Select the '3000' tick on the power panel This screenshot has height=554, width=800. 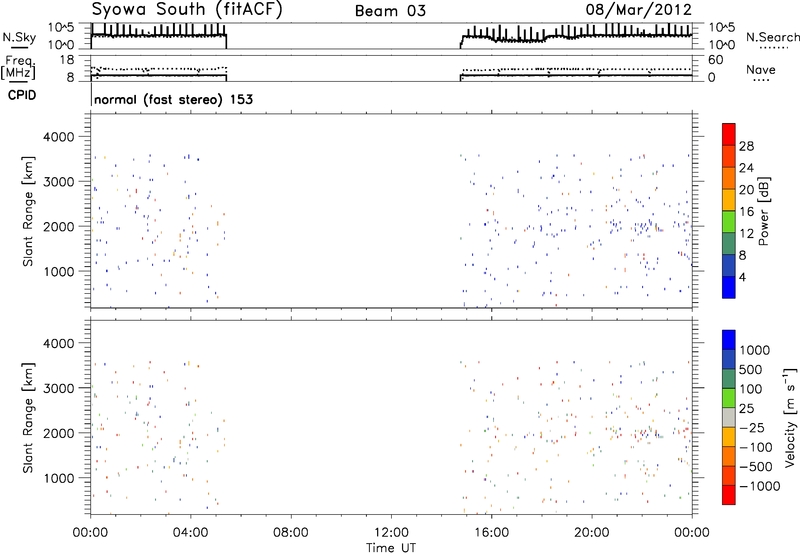coord(58,182)
